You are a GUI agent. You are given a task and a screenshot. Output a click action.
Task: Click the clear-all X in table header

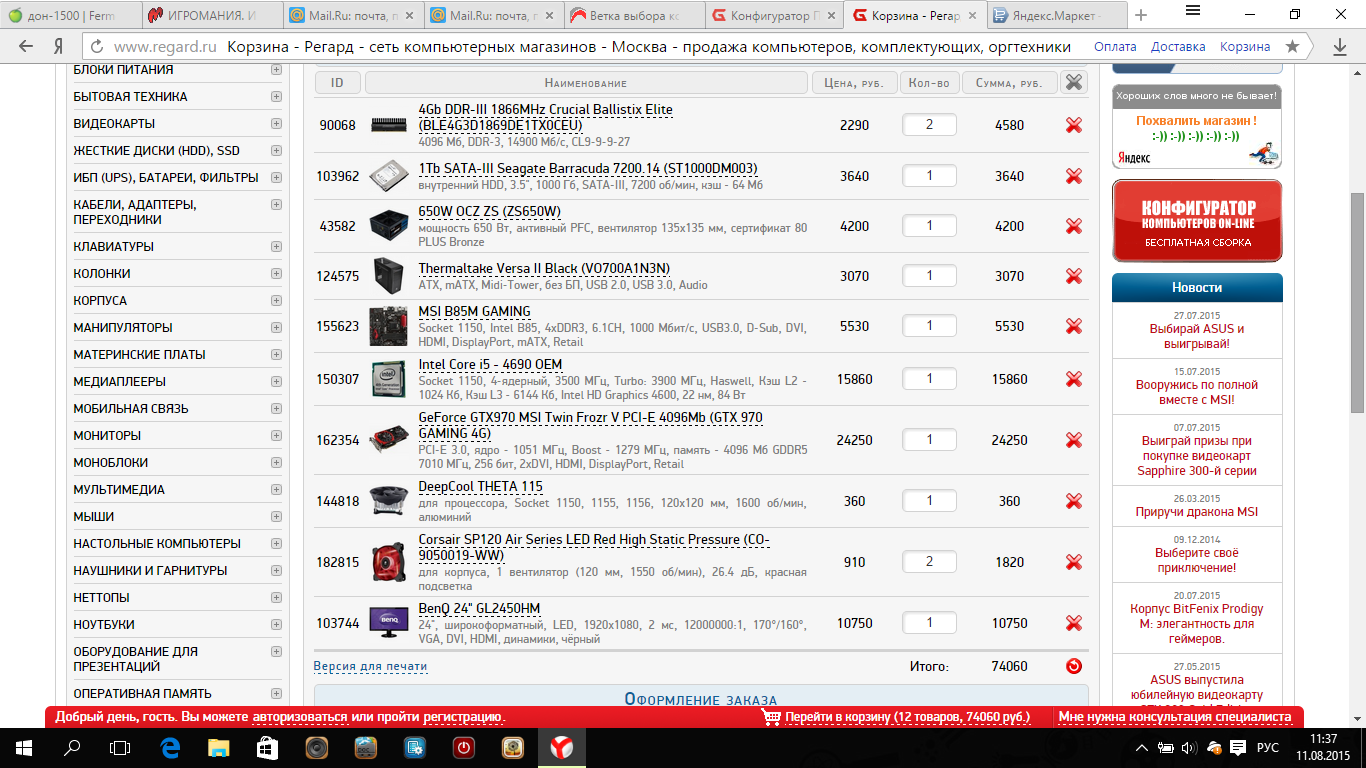(1074, 83)
